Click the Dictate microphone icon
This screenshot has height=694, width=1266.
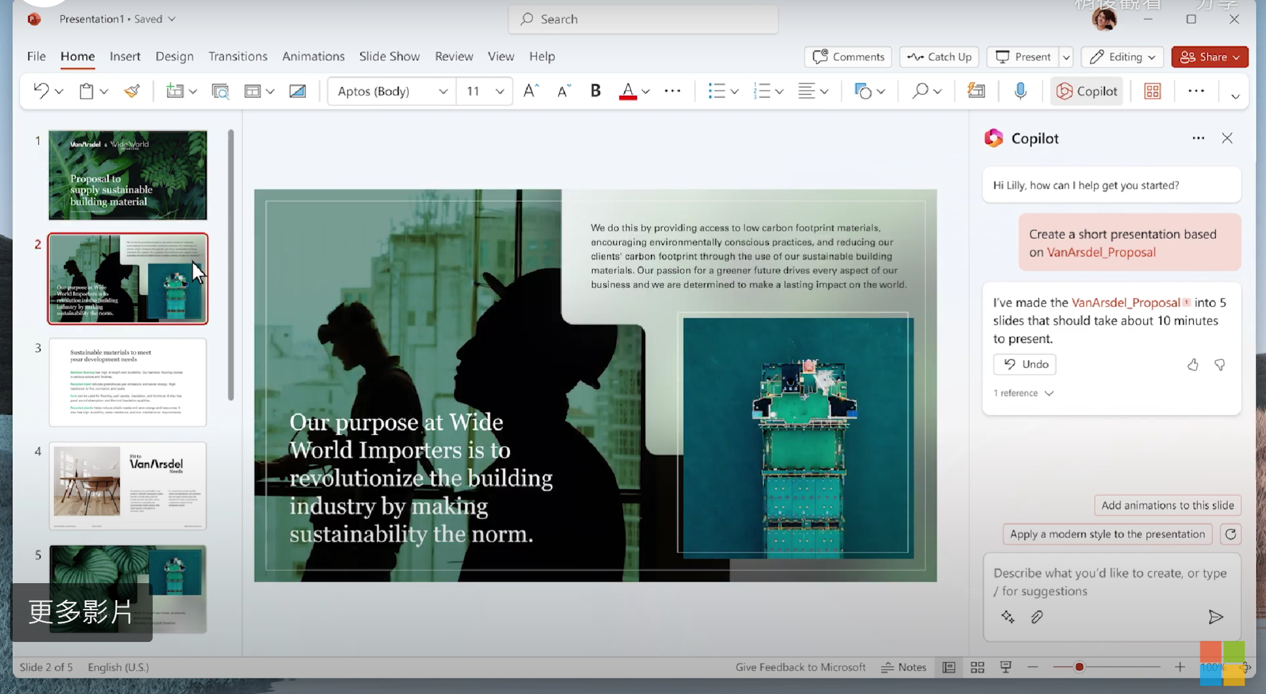(x=1020, y=91)
